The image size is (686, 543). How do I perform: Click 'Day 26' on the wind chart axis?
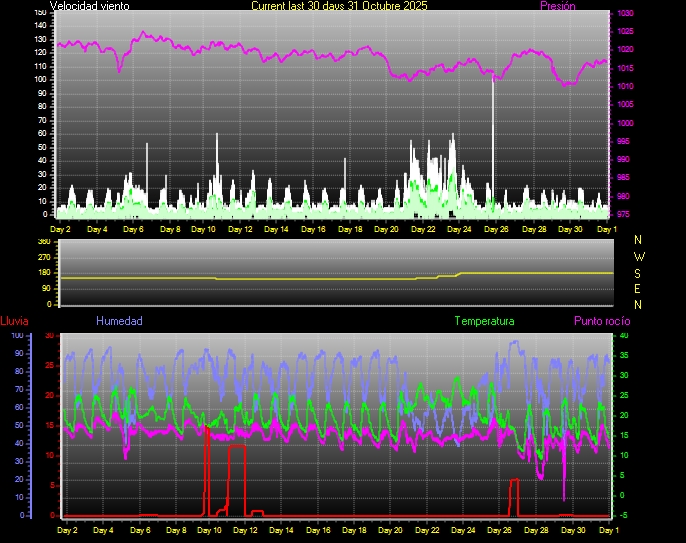tap(497, 229)
